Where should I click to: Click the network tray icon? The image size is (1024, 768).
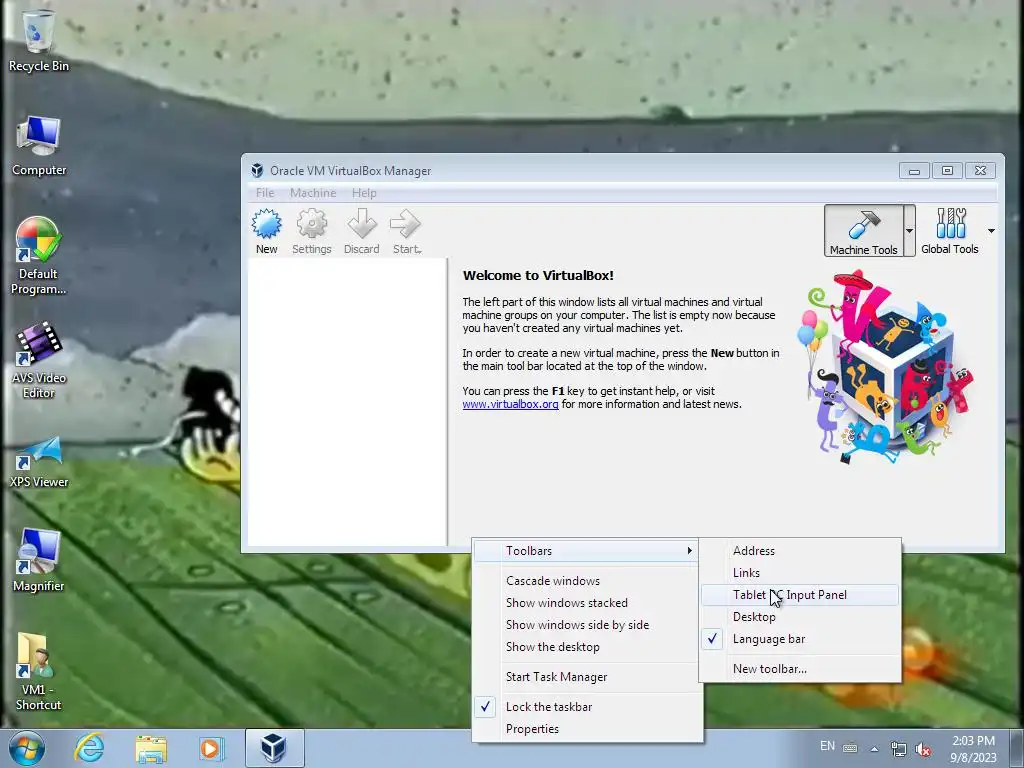tap(899, 749)
